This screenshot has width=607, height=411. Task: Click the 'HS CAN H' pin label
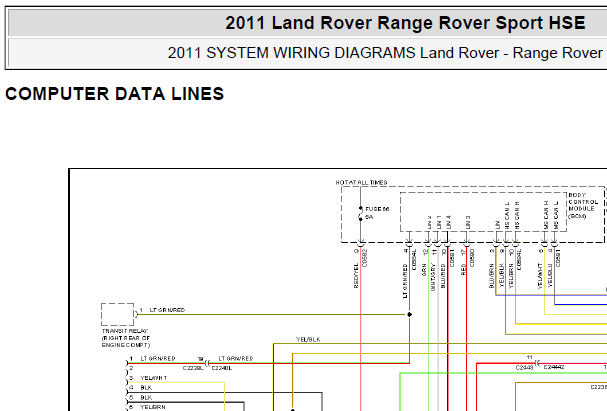(x=517, y=216)
